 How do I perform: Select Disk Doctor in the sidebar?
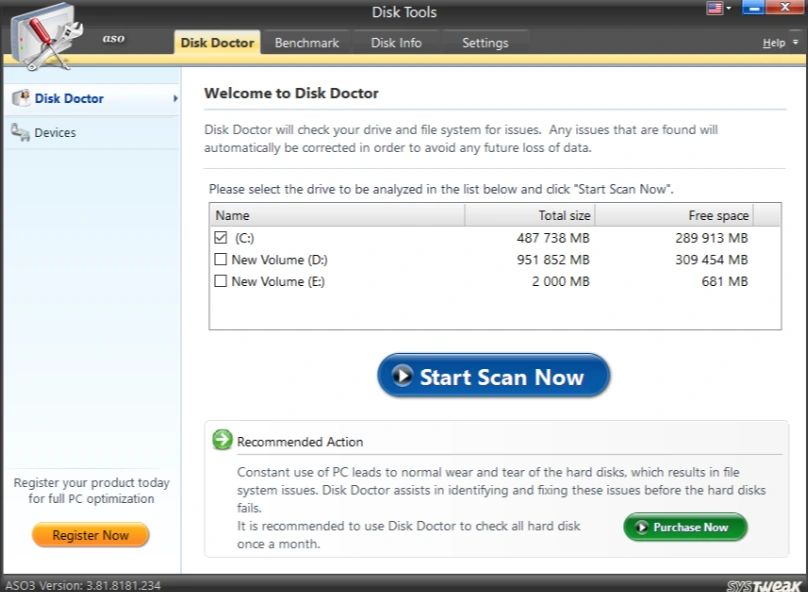pos(92,98)
